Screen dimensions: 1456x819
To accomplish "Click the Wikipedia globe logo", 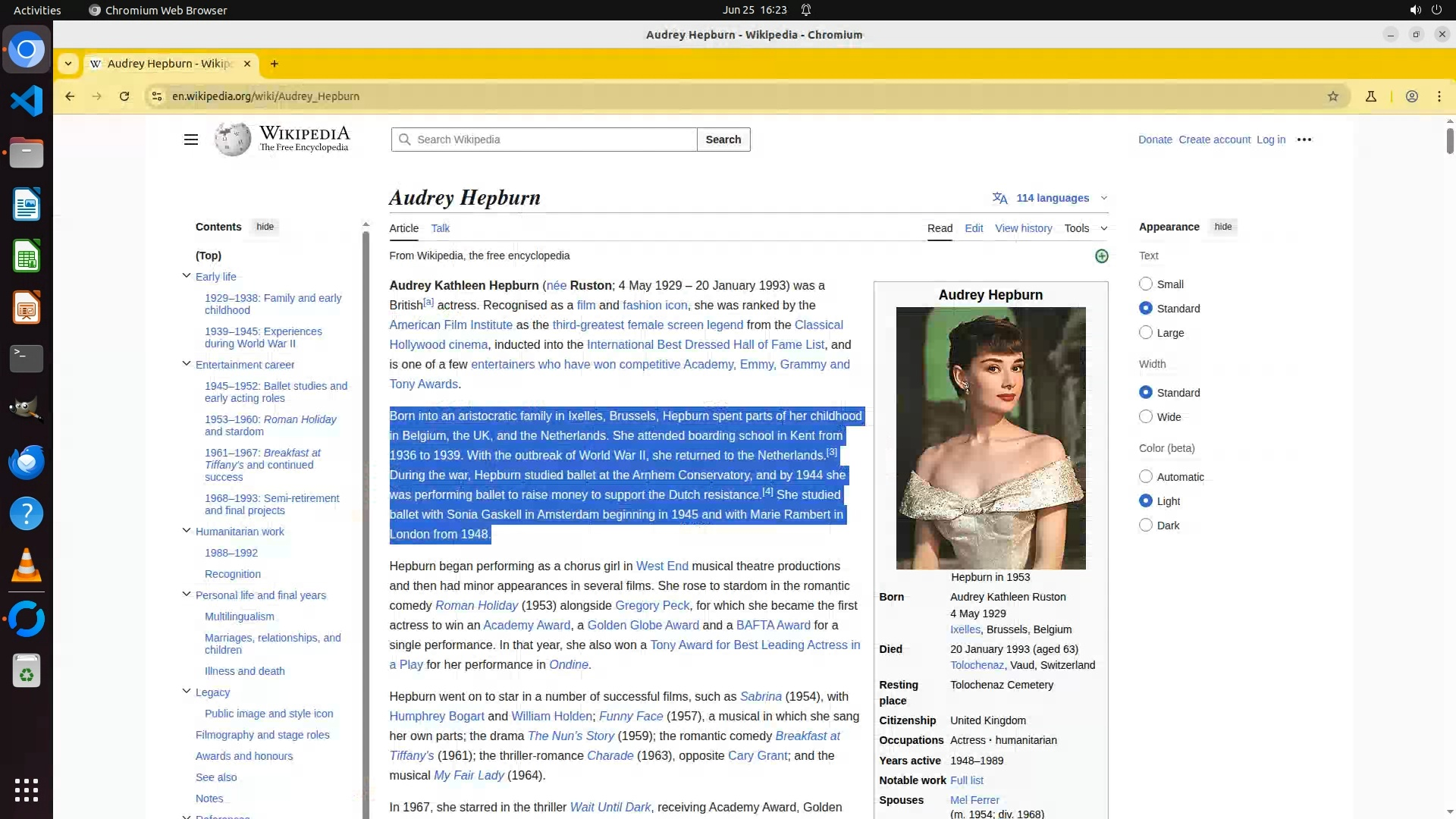I will tap(233, 140).
